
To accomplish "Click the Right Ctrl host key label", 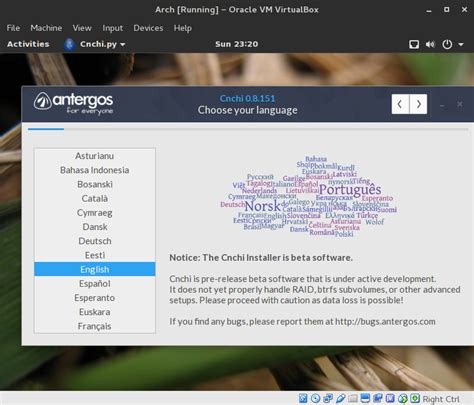I will tap(441, 399).
